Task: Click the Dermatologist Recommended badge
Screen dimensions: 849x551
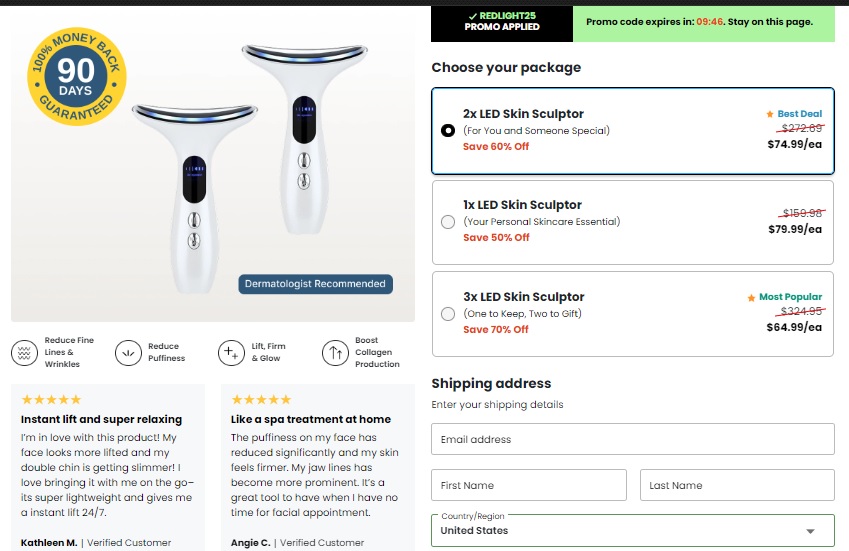Action: 315,284
